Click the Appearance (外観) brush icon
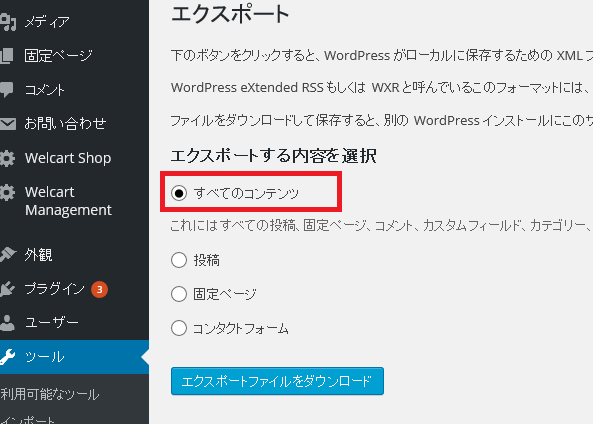Screen dimensions: 593x424 coord(8,255)
